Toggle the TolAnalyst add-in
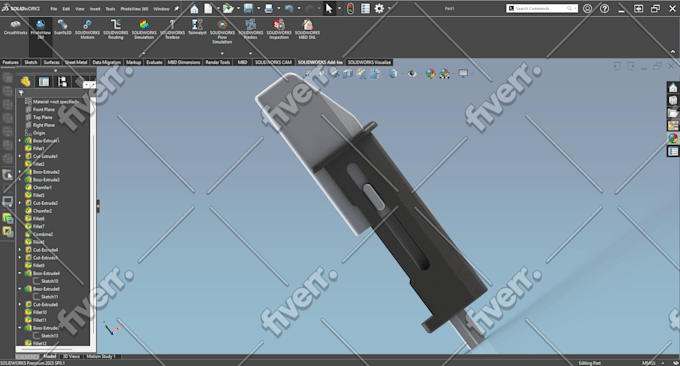 197,27
